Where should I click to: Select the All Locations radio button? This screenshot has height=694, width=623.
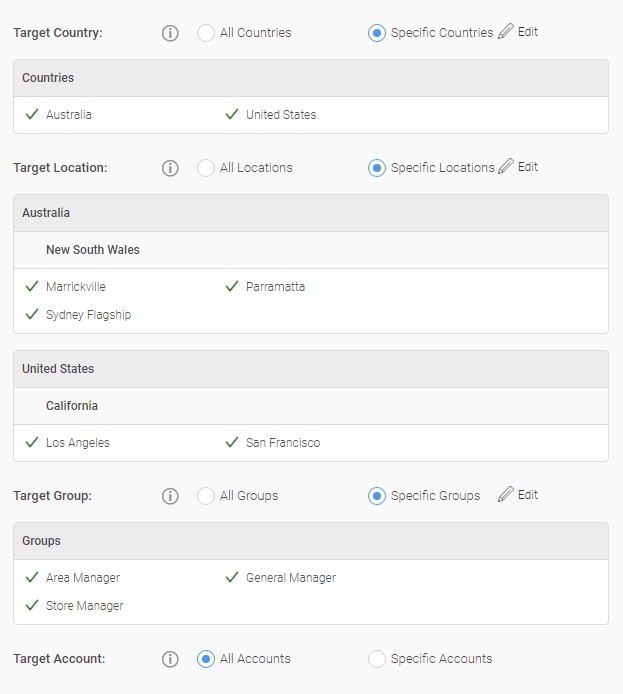(206, 168)
